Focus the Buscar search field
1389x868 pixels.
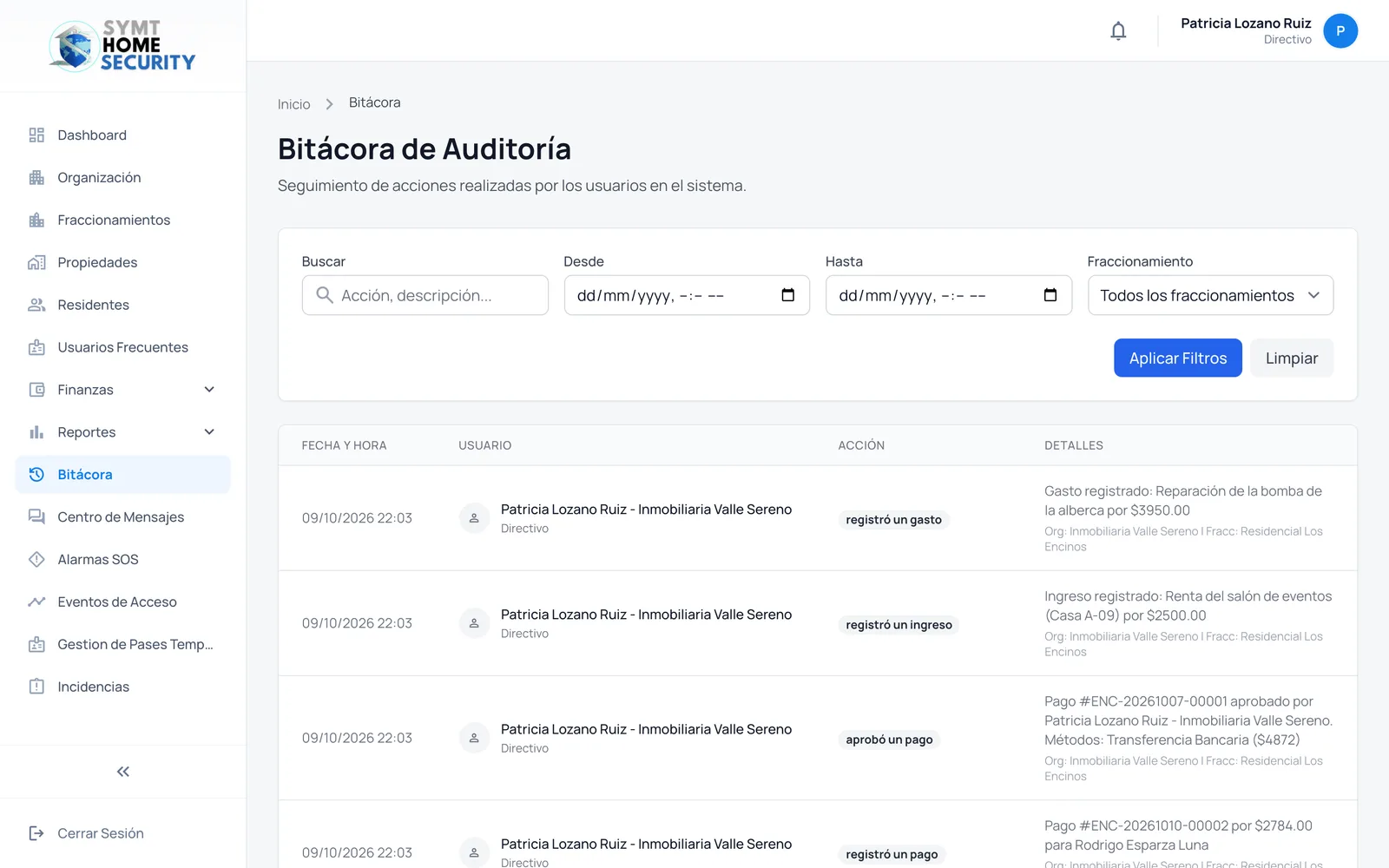pos(425,295)
